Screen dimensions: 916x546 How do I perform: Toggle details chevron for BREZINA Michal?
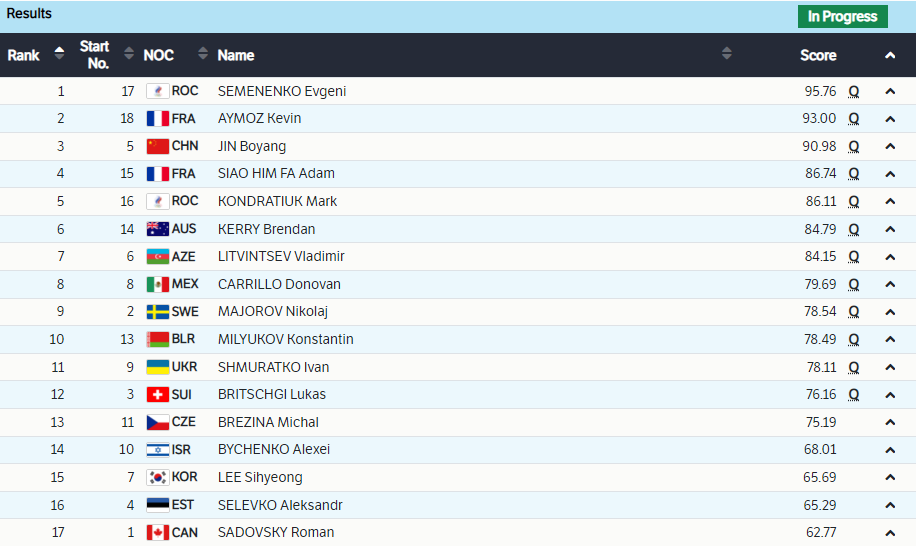coord(890,422)
